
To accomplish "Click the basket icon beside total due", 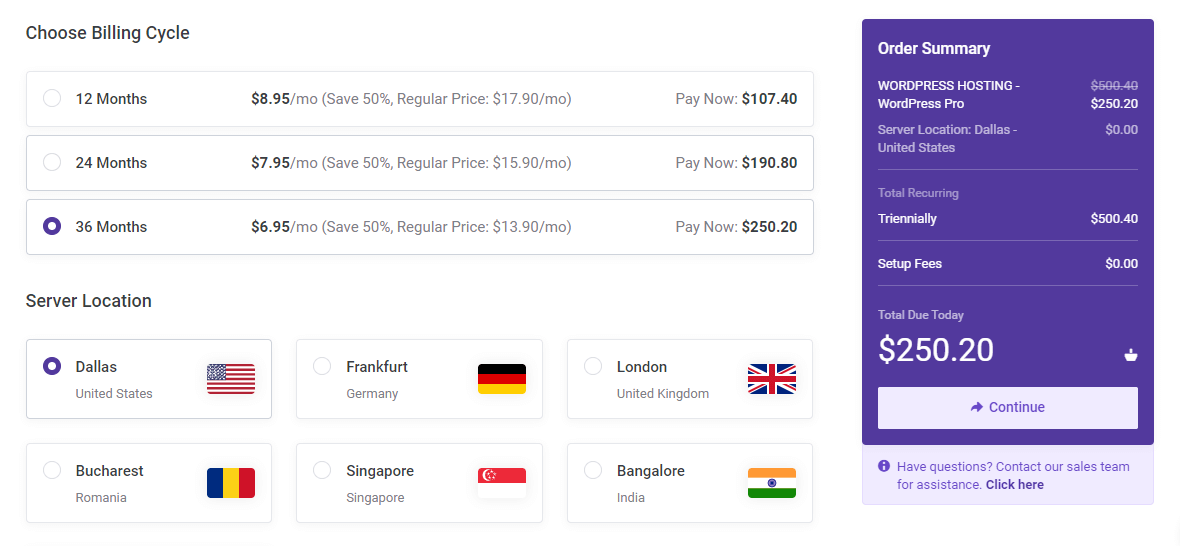I will tap(1131, 354).
